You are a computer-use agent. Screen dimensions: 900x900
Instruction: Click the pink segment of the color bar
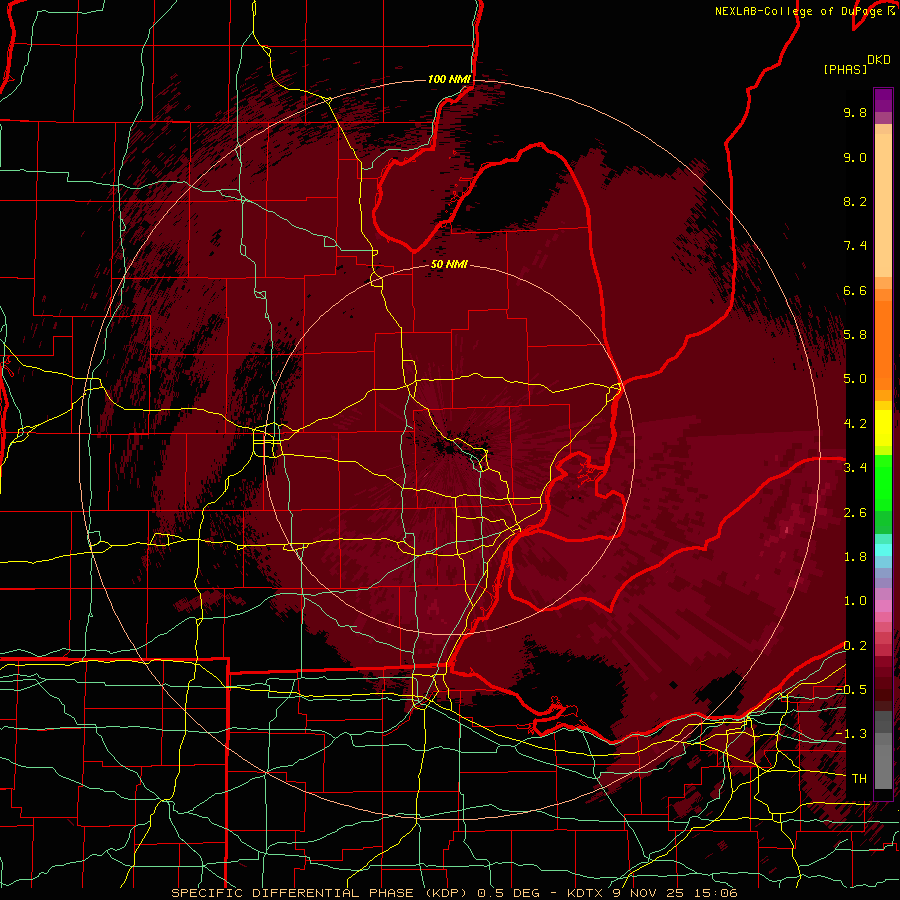[883, 606]
